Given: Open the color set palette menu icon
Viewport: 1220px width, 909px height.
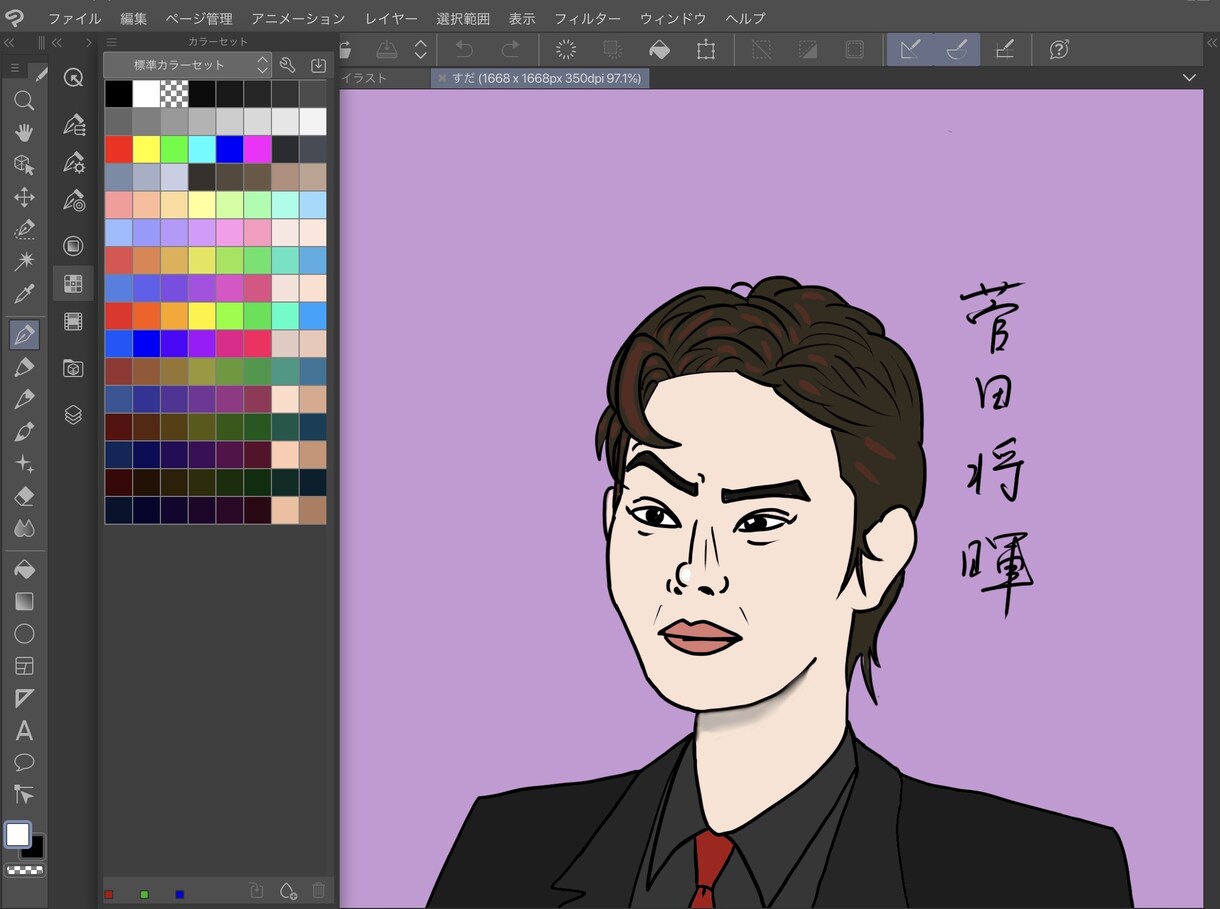Looking at the screenshot, I should [x=111, y=42].
